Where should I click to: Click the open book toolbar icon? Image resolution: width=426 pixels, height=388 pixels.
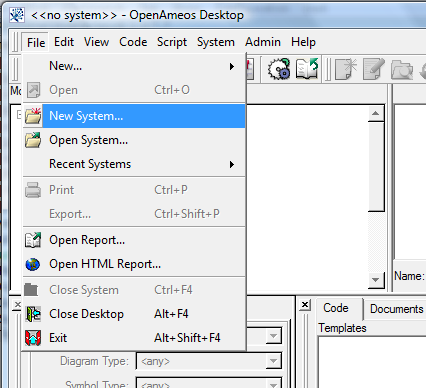click(x=307, y=69)
